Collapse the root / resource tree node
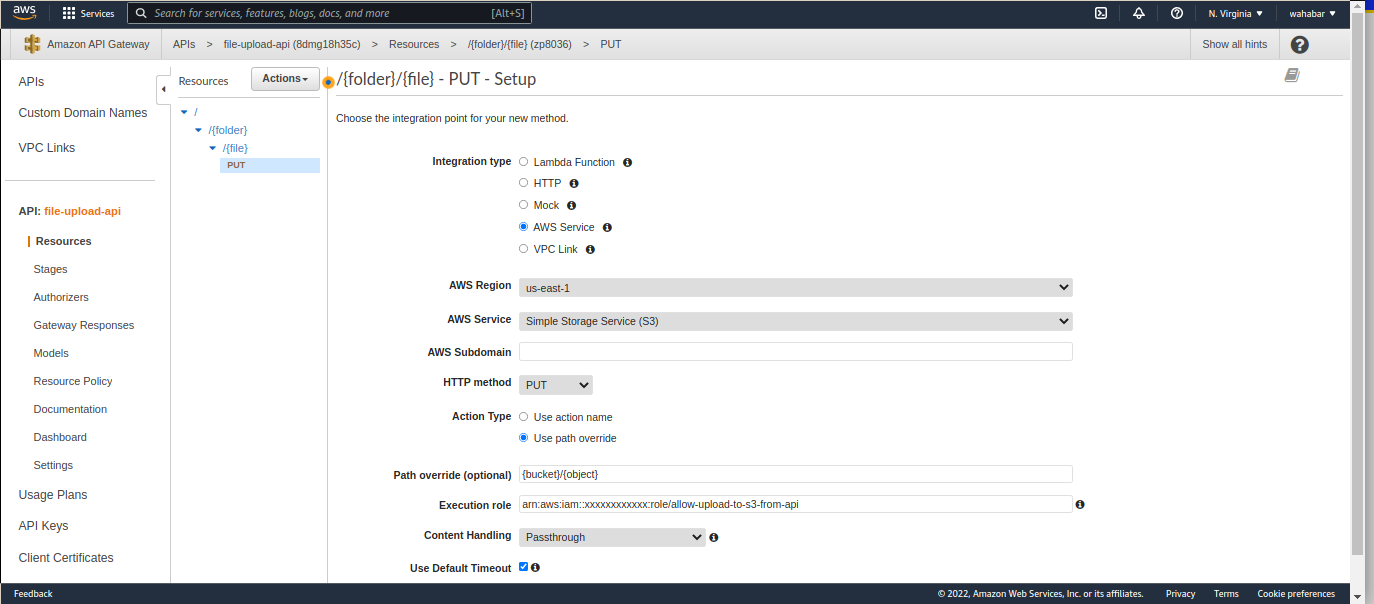1374x604 pixels. click(184, 112)
